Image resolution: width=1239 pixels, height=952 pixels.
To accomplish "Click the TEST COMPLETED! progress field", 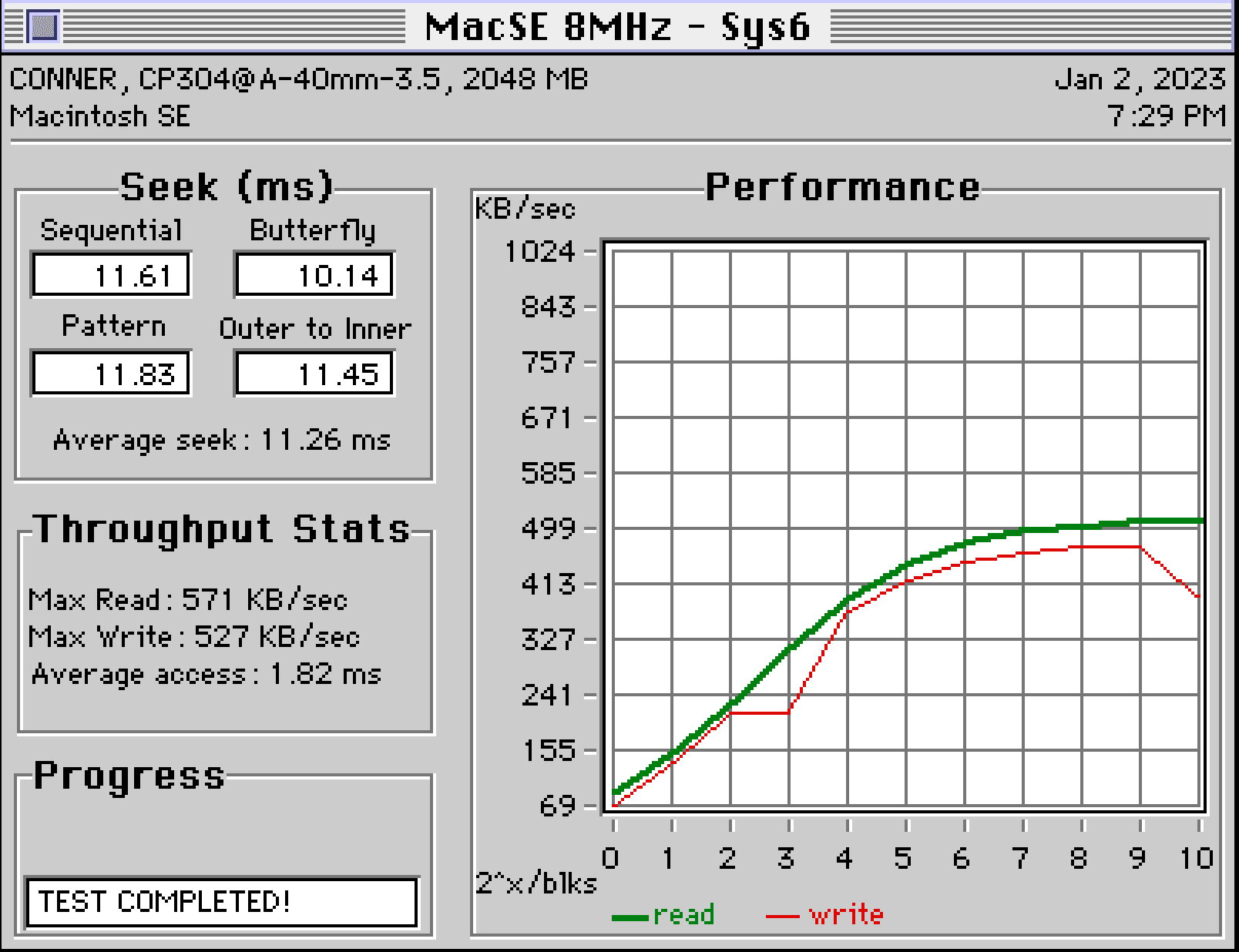I will (x=222, y=901).
